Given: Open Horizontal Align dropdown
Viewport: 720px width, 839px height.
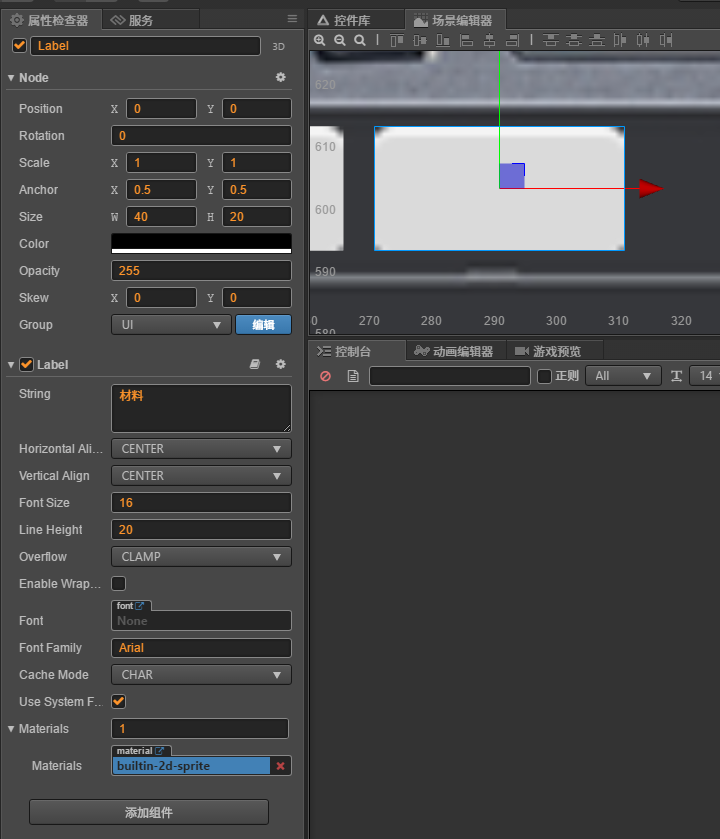Looking at the screenshot, I should (201, 449).
